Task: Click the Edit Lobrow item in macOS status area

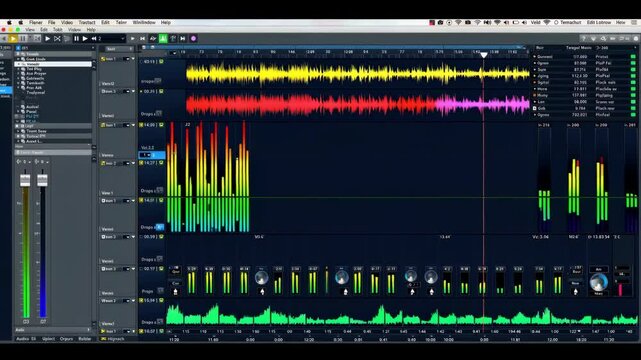Action: point(599,22)
